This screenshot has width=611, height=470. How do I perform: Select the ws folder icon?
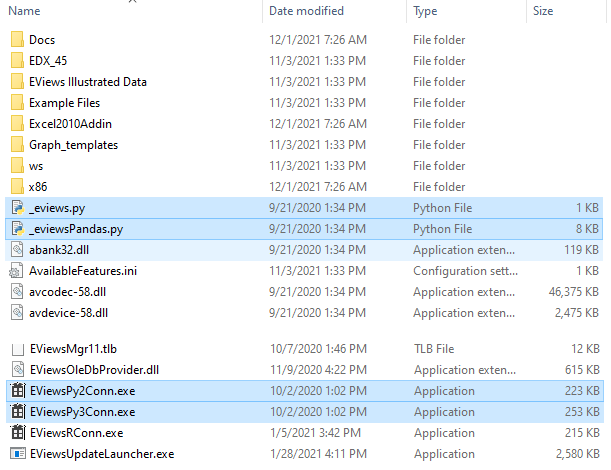tap(17, 166)
